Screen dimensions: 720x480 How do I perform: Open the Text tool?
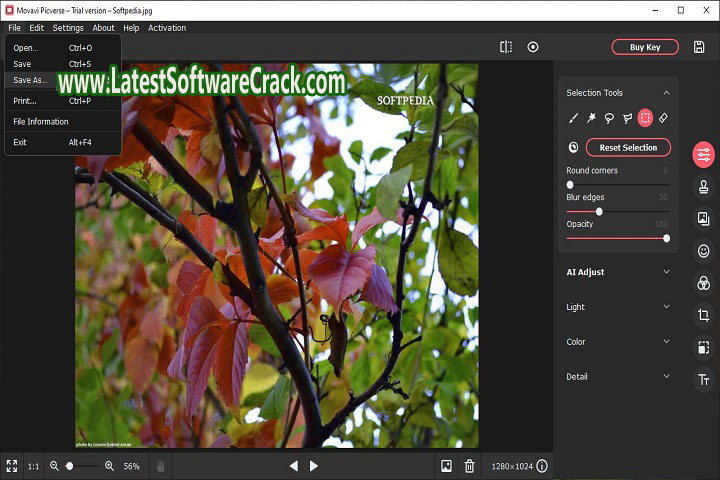[x=703, y=379]
